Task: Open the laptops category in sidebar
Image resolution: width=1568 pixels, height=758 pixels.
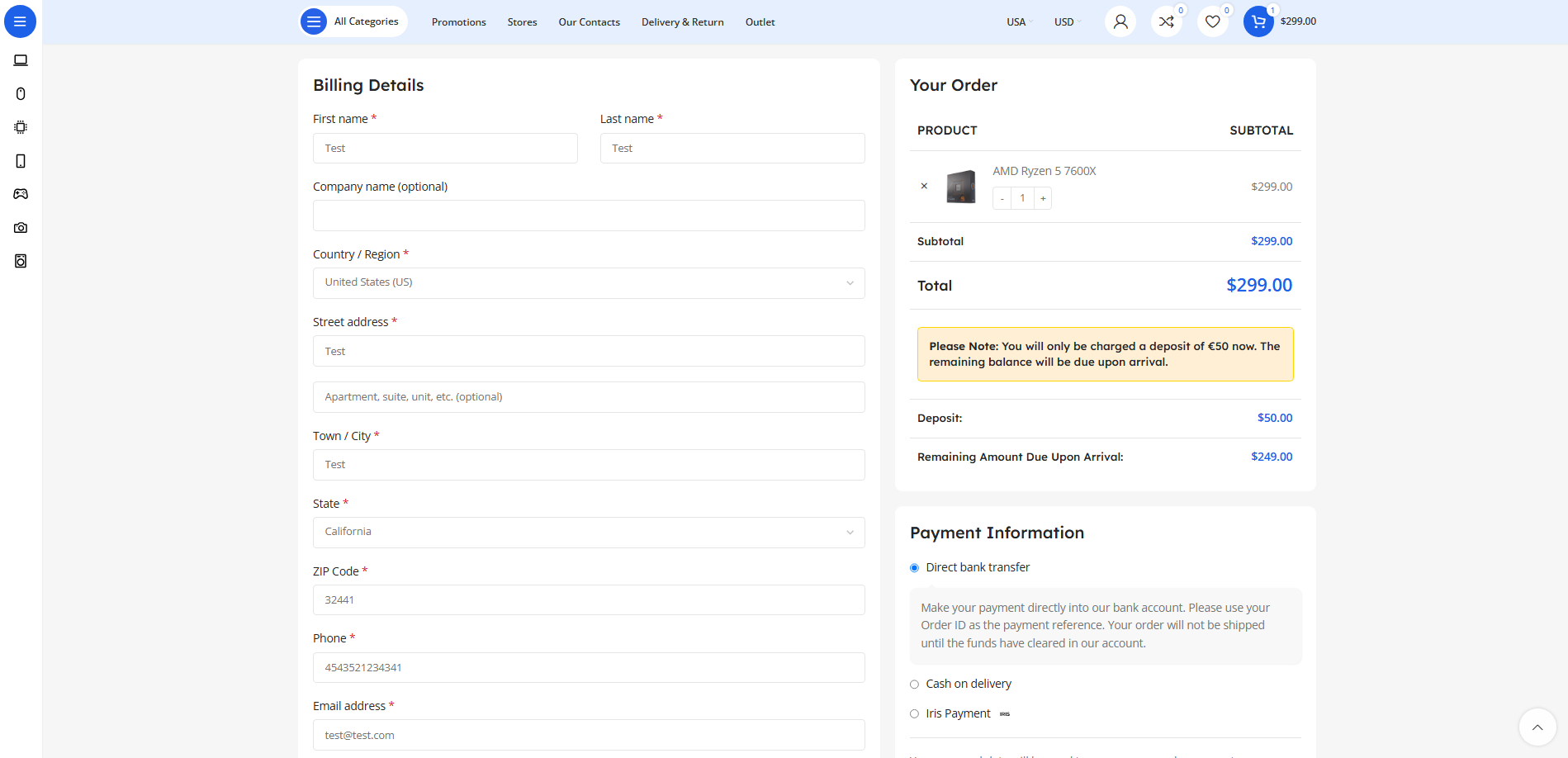Action: coord(21,60)
